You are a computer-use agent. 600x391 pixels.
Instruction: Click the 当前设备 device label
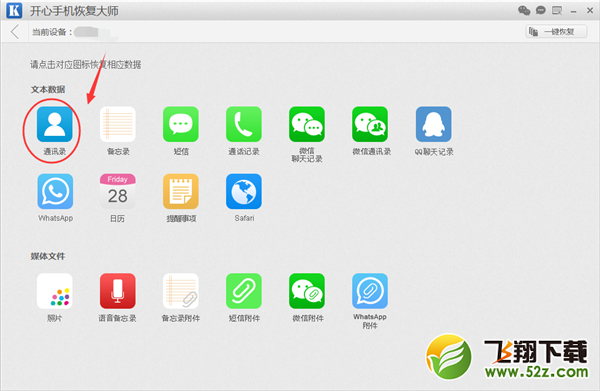52,32
